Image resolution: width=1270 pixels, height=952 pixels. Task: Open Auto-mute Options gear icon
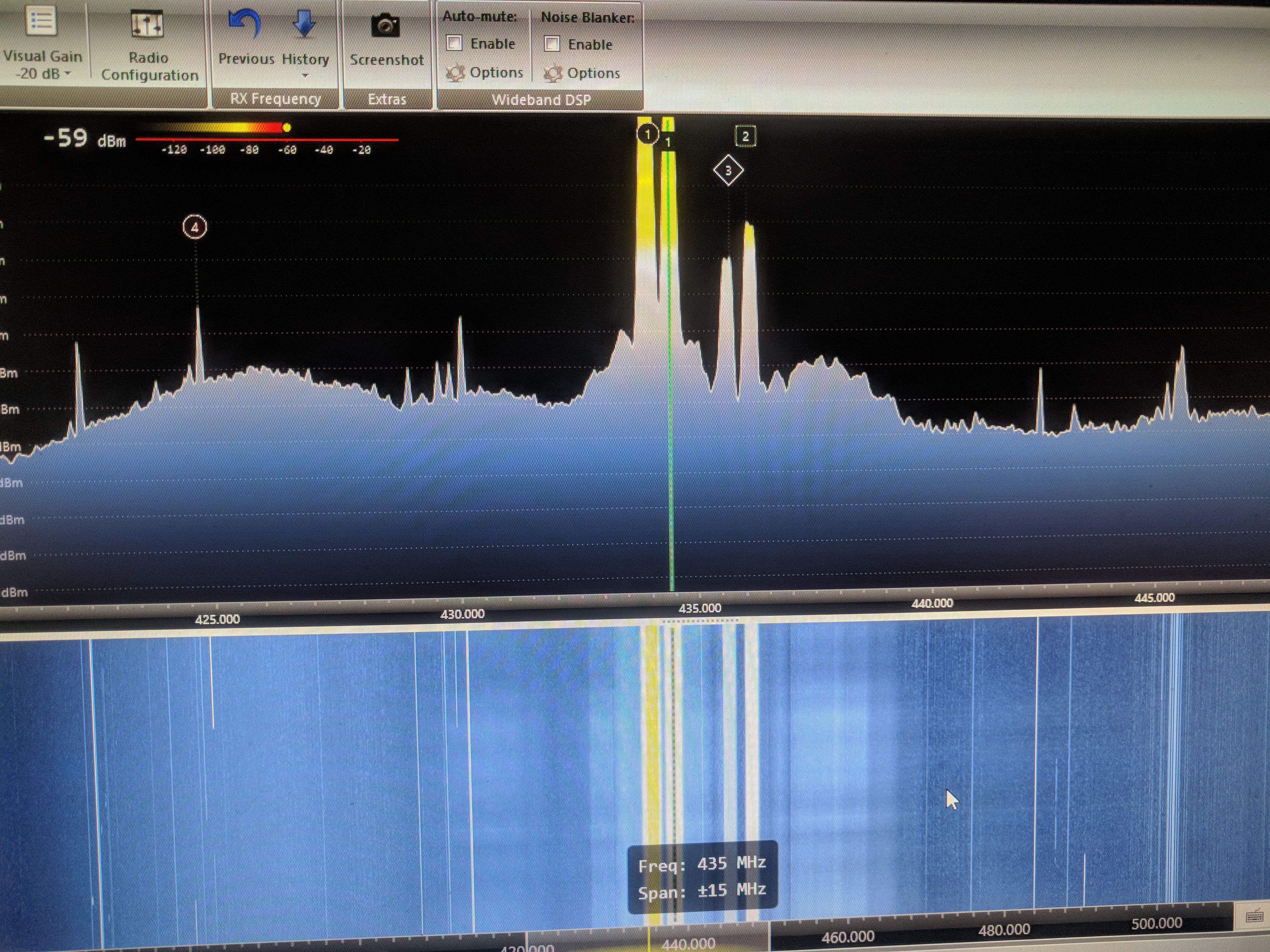point(456,73)
